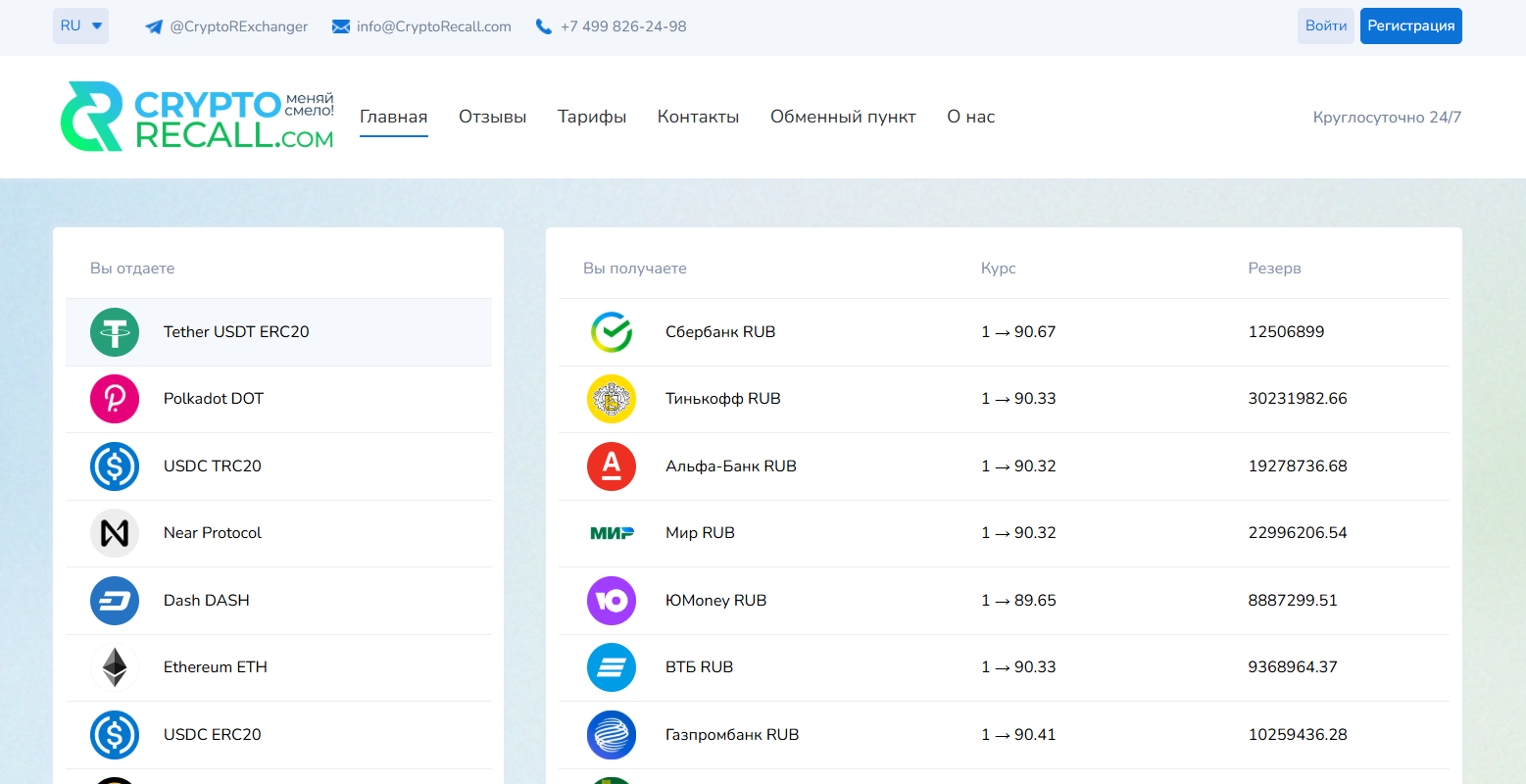The height and width of the screenshot is (784, 1526).
Task: Open the RU language dropdown
Action: [x=80, y=26]
